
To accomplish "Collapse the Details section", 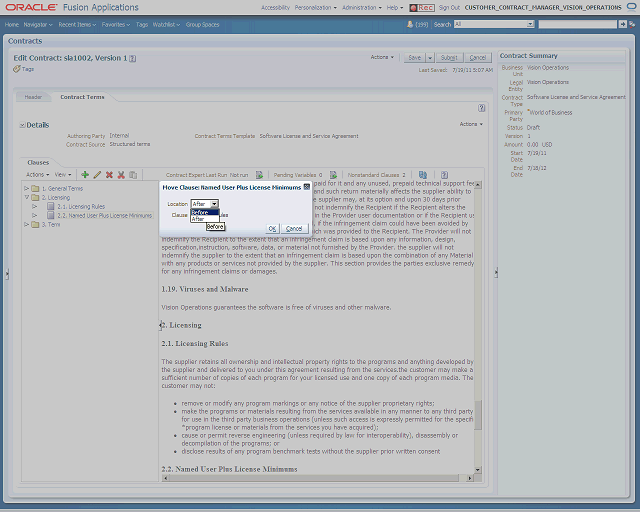I will point(22,125).
